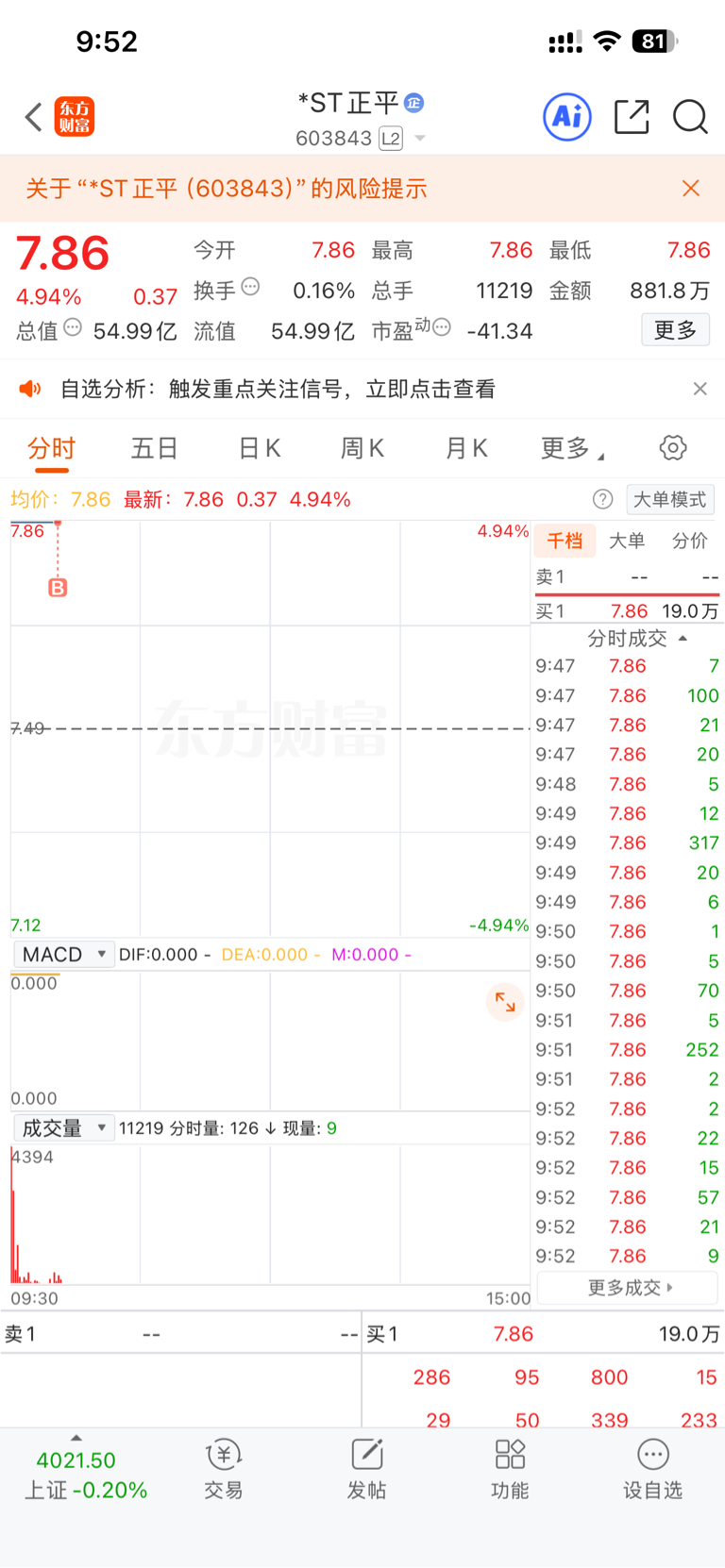
Task: Tap the info icon next to 市盈
Action: (441, 327)
